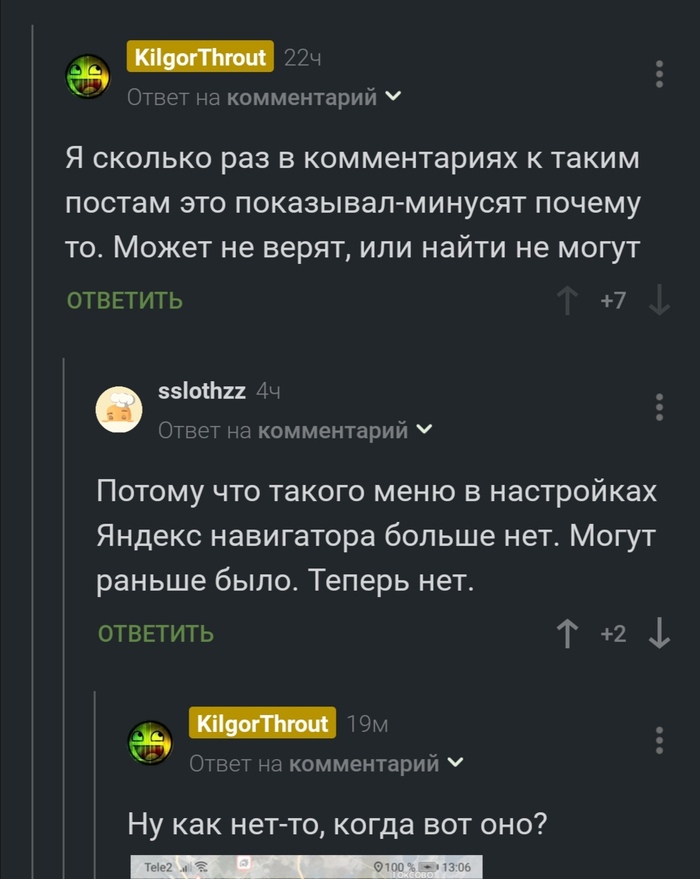Open KilgorThrout's avatar on the bottom comment

coord(150,742)
